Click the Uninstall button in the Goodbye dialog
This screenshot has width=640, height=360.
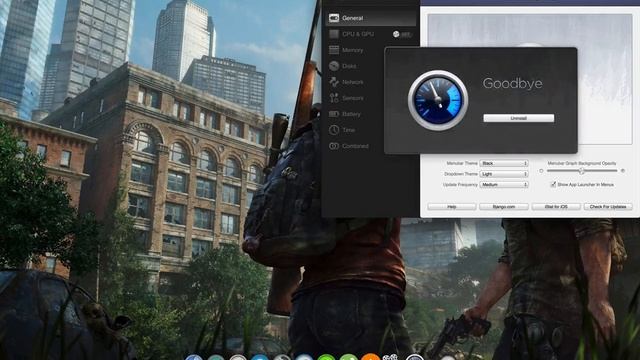point(518,118)
